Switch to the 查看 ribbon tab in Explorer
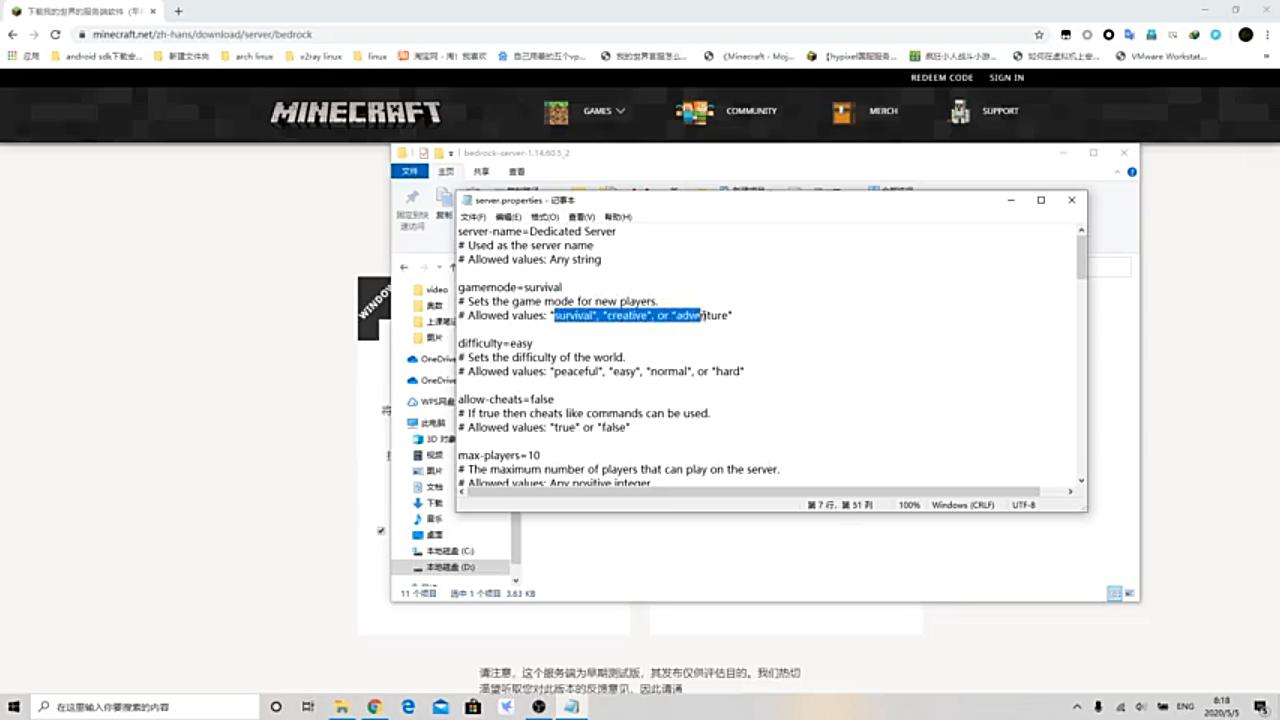Screen dimensions: 1280x720 pos(517,172)
